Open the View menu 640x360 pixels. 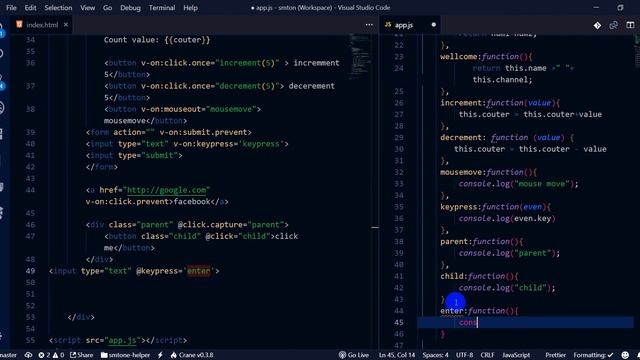87,8
